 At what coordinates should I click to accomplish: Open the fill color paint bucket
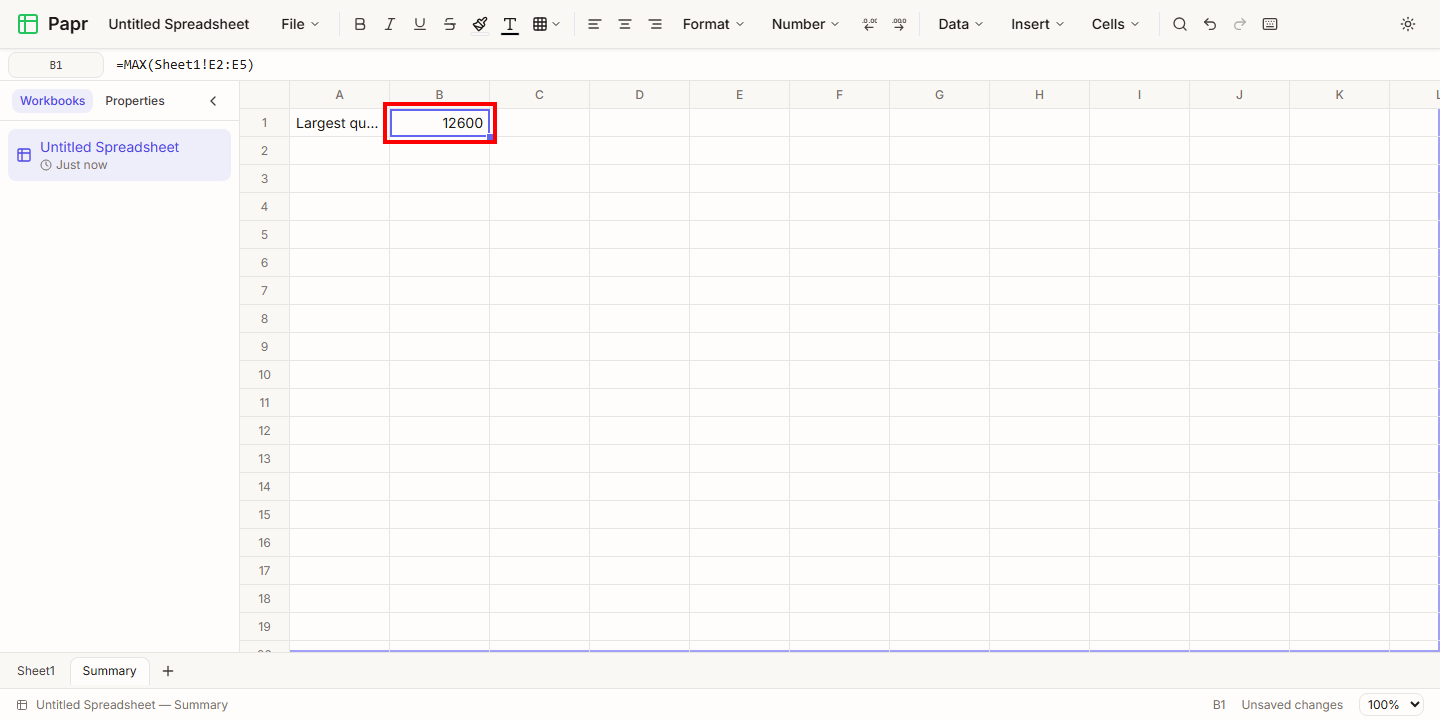click(480, 24)
